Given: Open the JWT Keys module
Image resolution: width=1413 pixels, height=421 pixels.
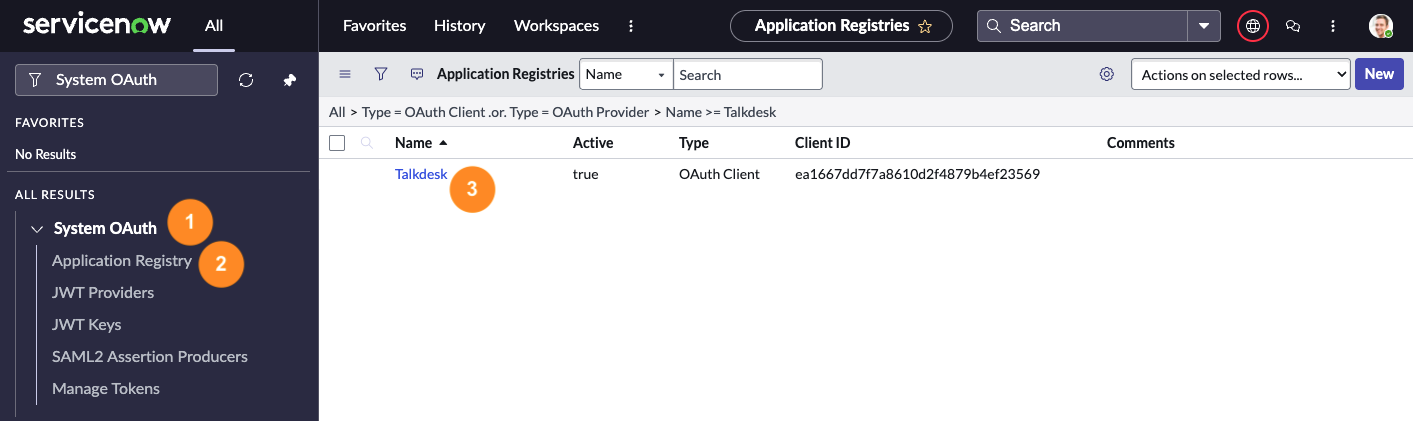Looking at the screenshot, I should tap(87, 325).
